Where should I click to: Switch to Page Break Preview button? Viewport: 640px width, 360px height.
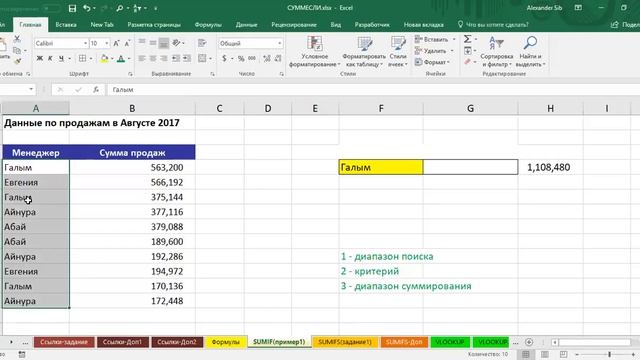click(563, 354)
